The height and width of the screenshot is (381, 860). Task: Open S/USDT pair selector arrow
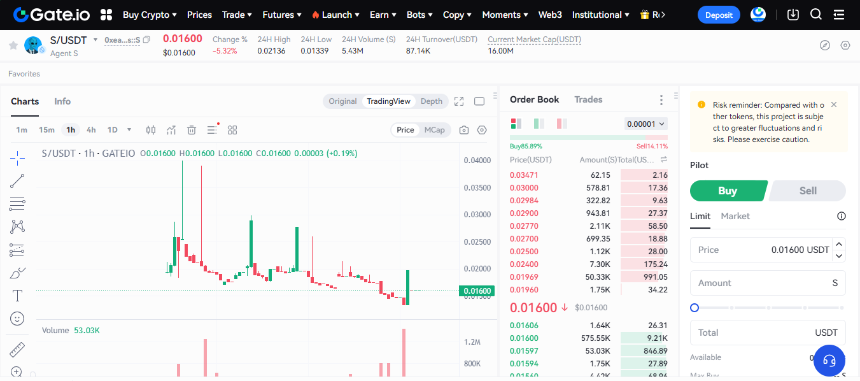(95, 40)
